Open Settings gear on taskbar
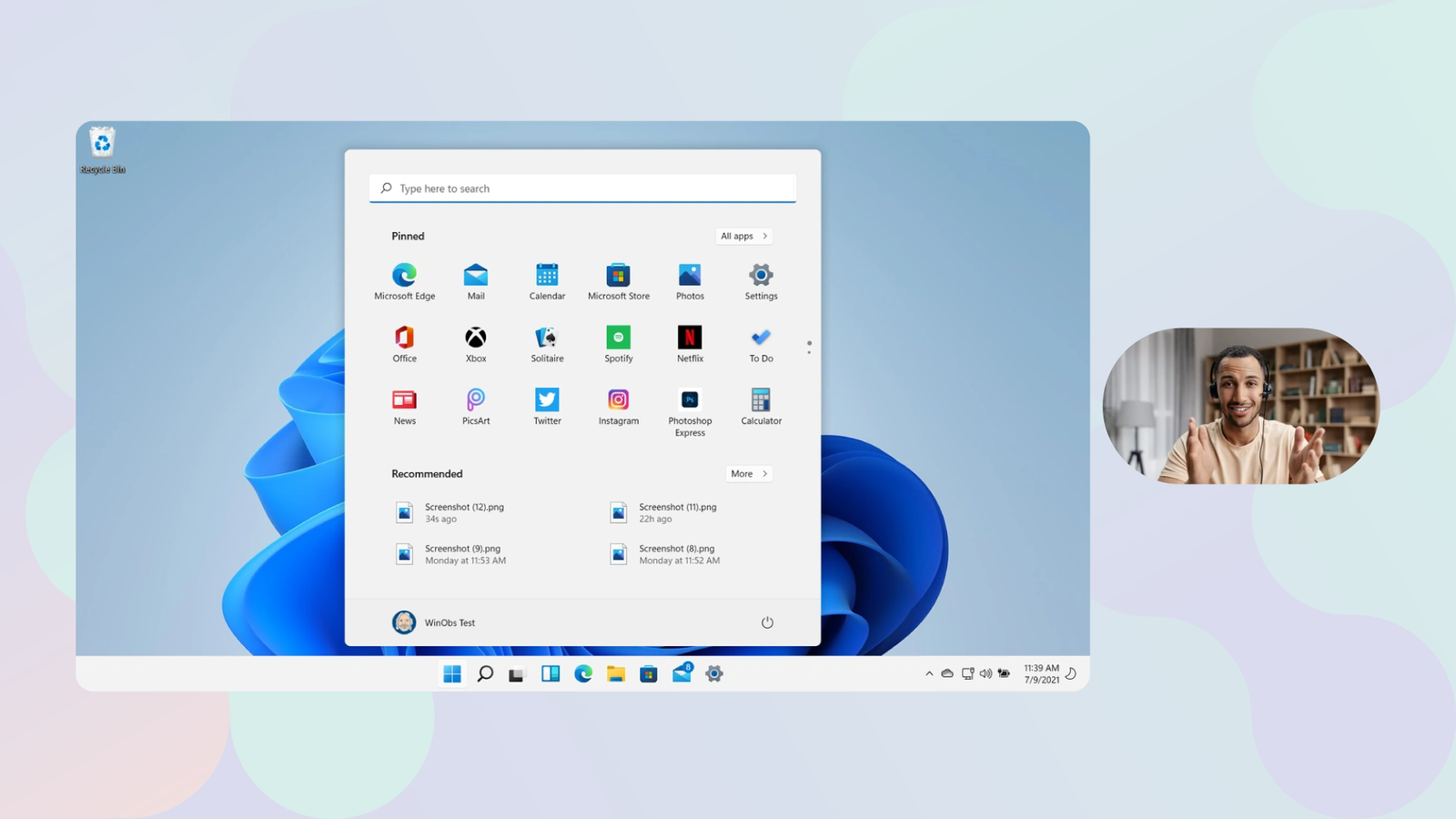The width and height of the screenshot is (1456, 819). (x=714, y=673)
